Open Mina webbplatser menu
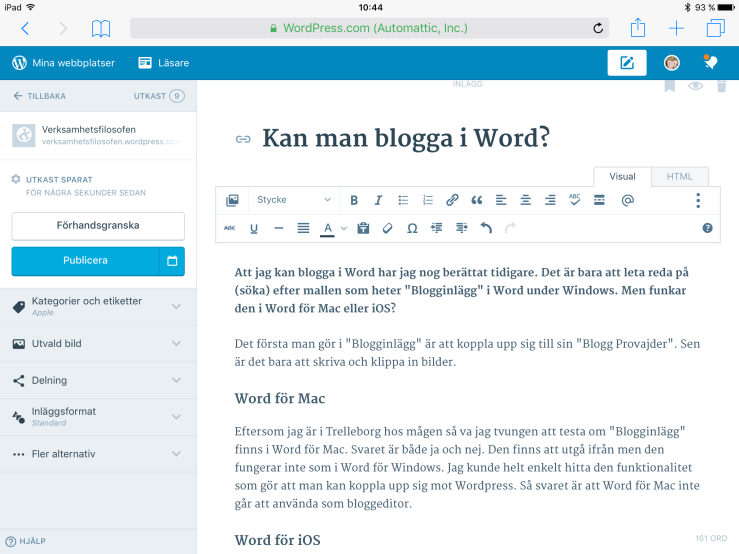 [63, 63]
